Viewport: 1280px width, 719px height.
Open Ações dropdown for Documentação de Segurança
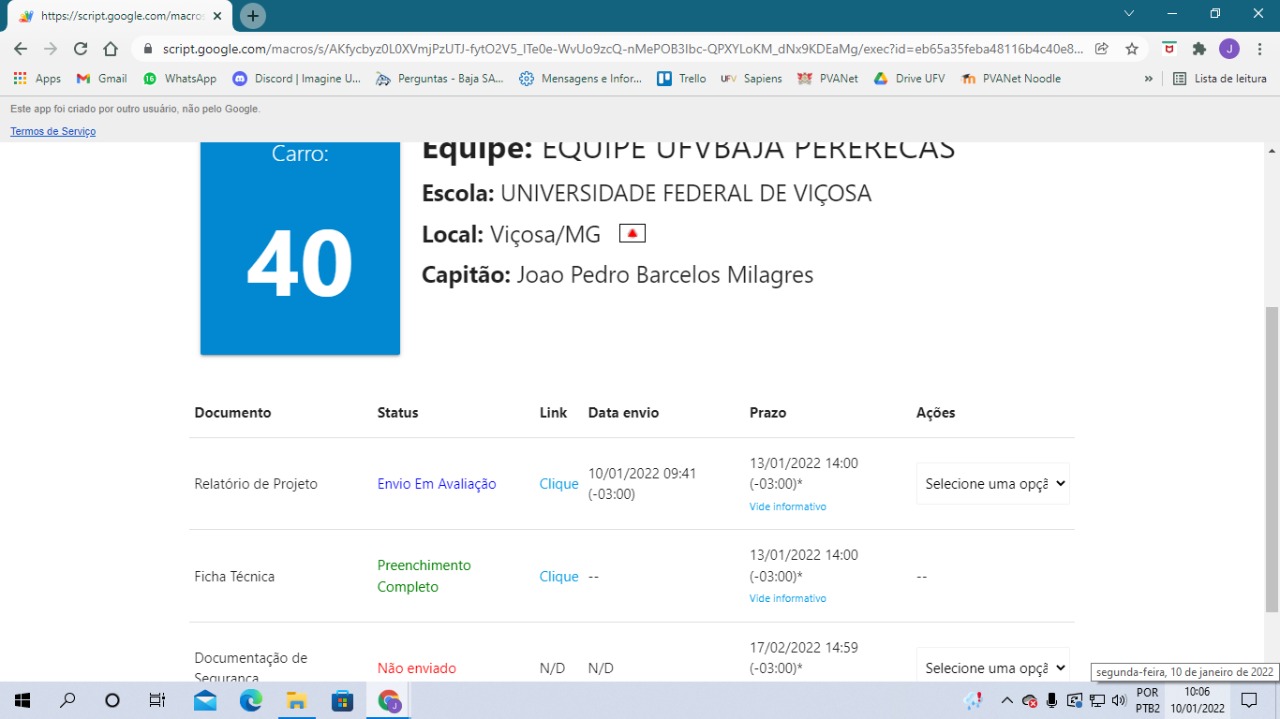(x=993, y=667)
